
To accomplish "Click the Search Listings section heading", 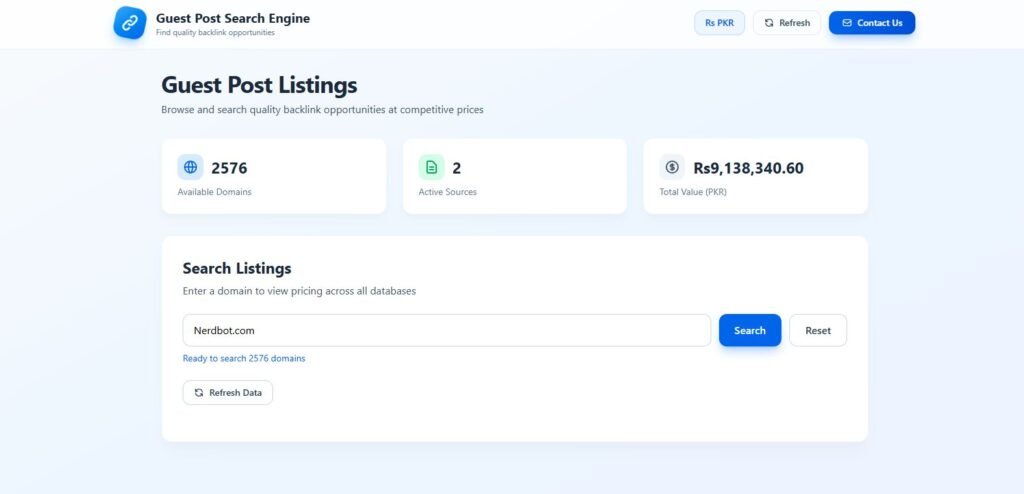I will tap(237, 268).
